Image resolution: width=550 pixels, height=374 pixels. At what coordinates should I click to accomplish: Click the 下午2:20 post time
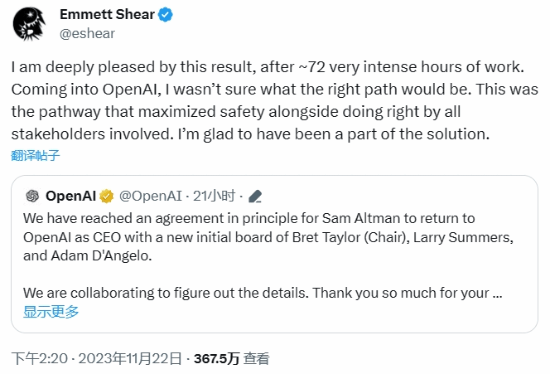click(x=40, y=359)
